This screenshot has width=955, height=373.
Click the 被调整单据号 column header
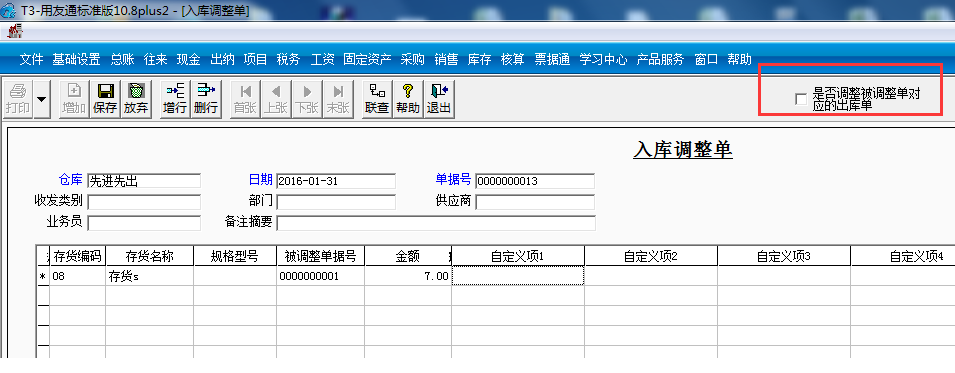320,257
